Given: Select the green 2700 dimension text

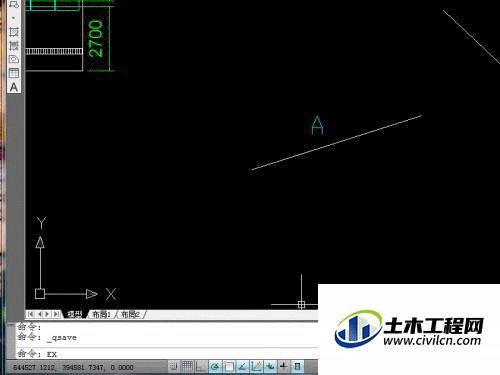Looking at the screenshot, I should tap(96, 39).
